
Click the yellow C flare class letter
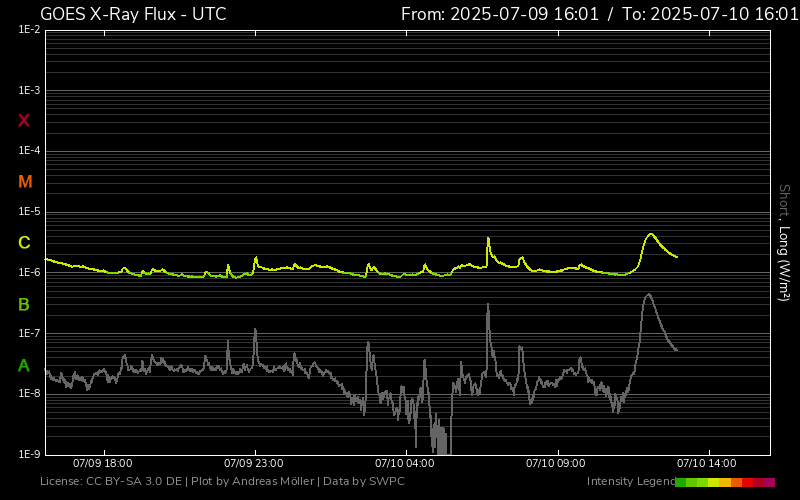point(24,243)
